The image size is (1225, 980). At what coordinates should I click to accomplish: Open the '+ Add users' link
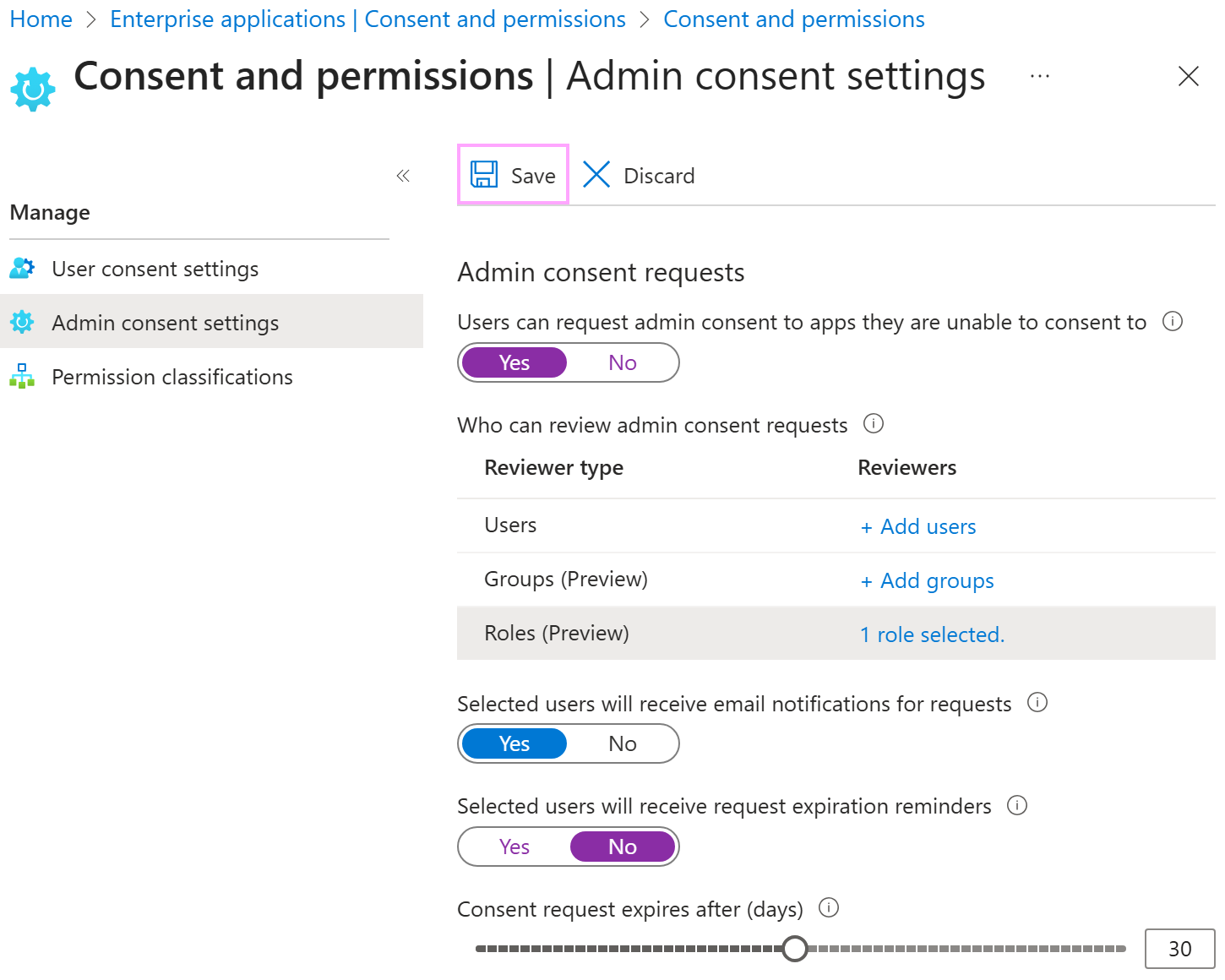917,525
